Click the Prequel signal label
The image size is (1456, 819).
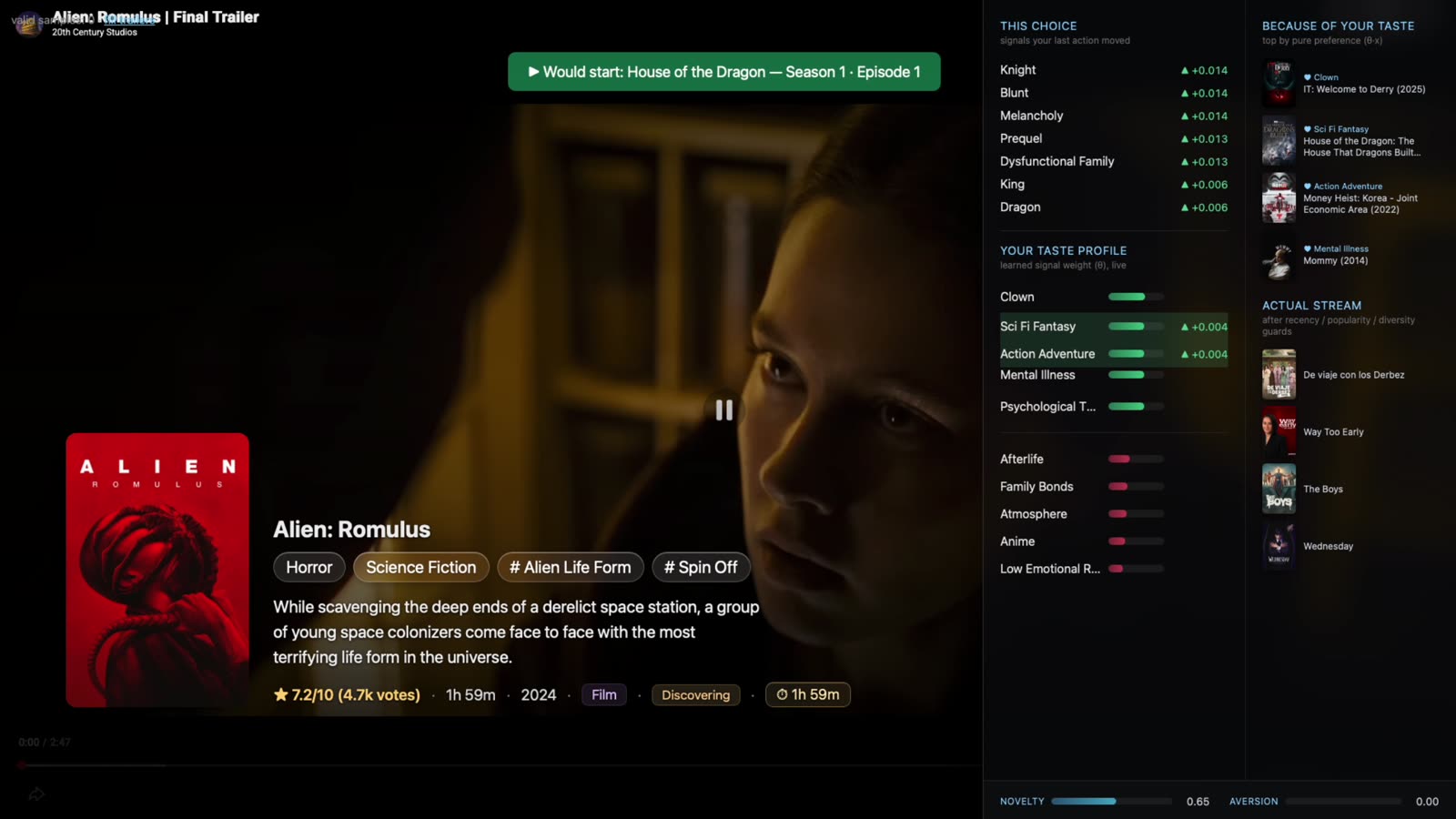click(x=1021, y=138)
